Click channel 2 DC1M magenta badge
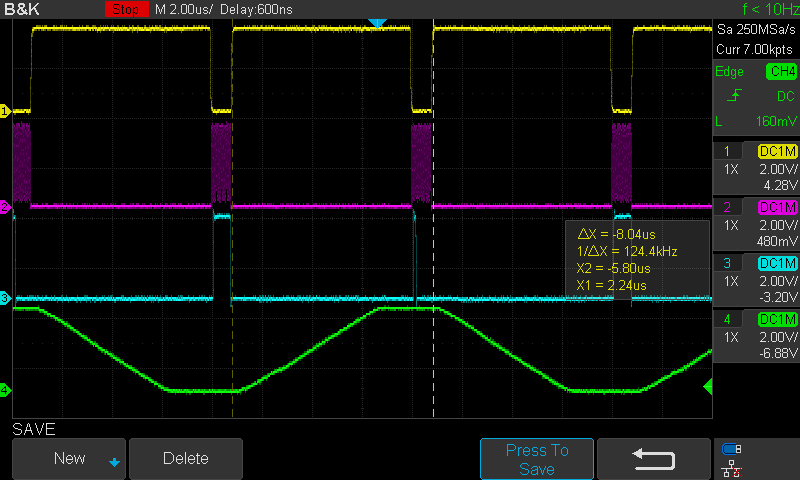800x480 pixels. tap(778, 208)
